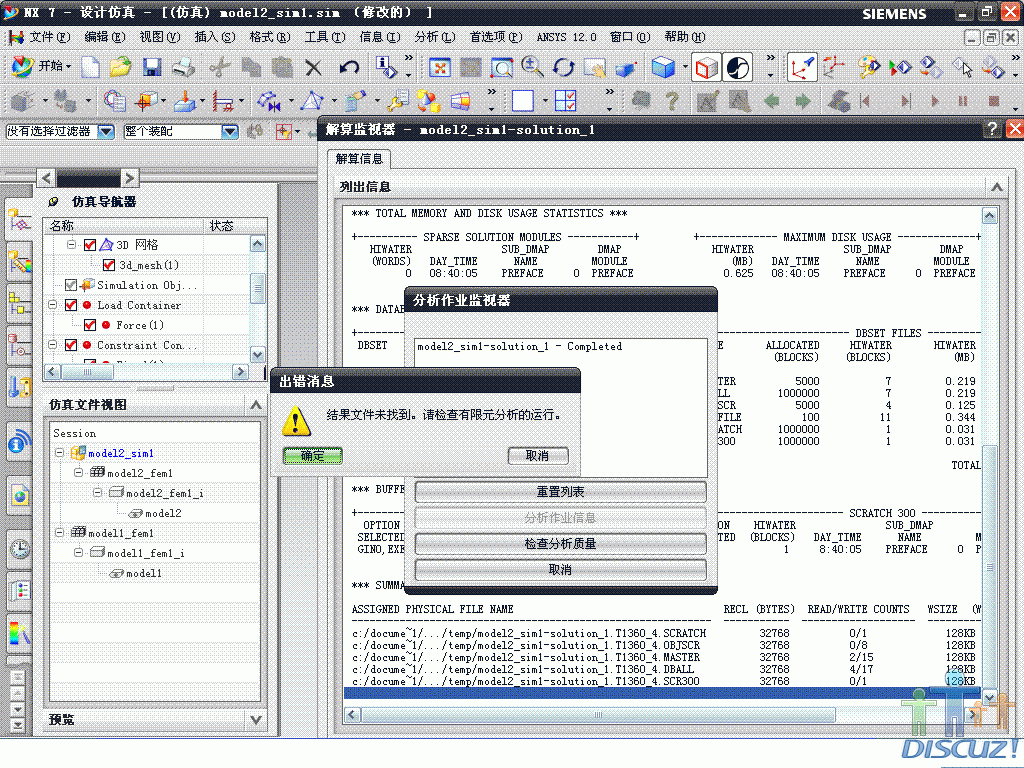Open a file with the folder icon

tap(120, 67)
